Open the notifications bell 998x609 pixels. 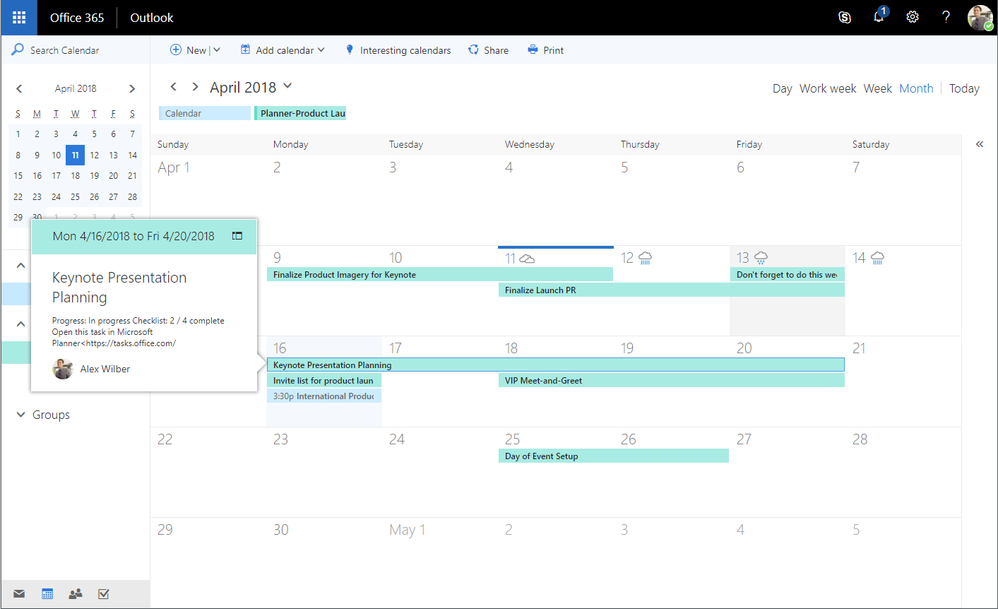pyautogui.click(x=879, y=17)
